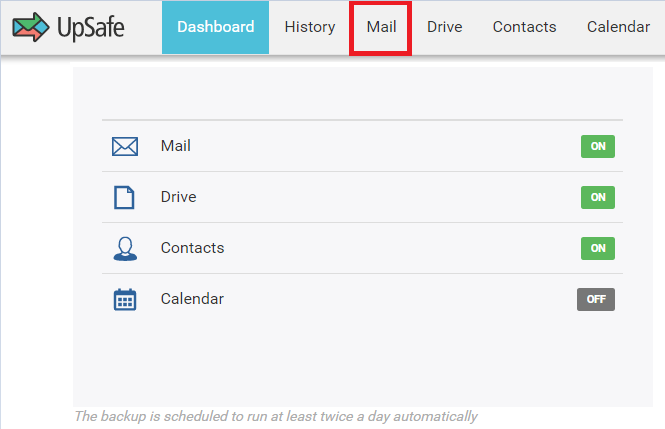Click the UpSafe logo

68,27
